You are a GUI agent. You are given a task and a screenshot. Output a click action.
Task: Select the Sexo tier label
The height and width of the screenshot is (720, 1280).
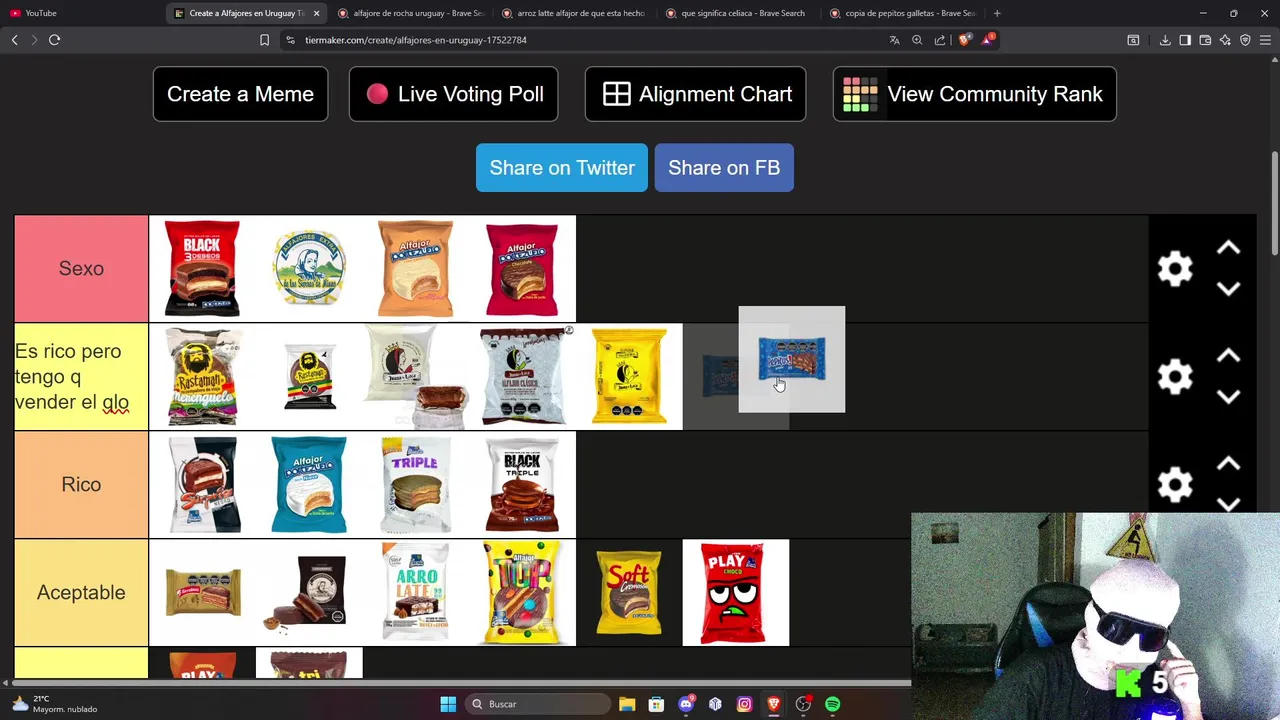point(81,269)
